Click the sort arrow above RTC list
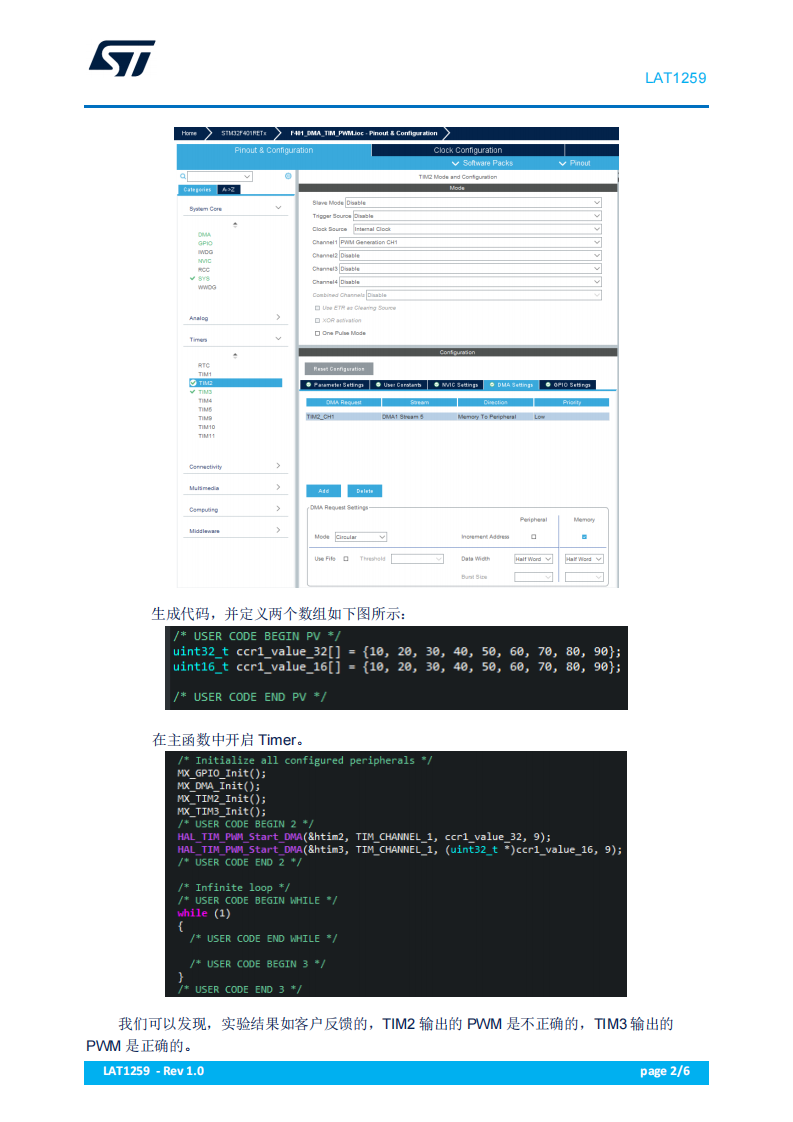 [x=235, y=356]
